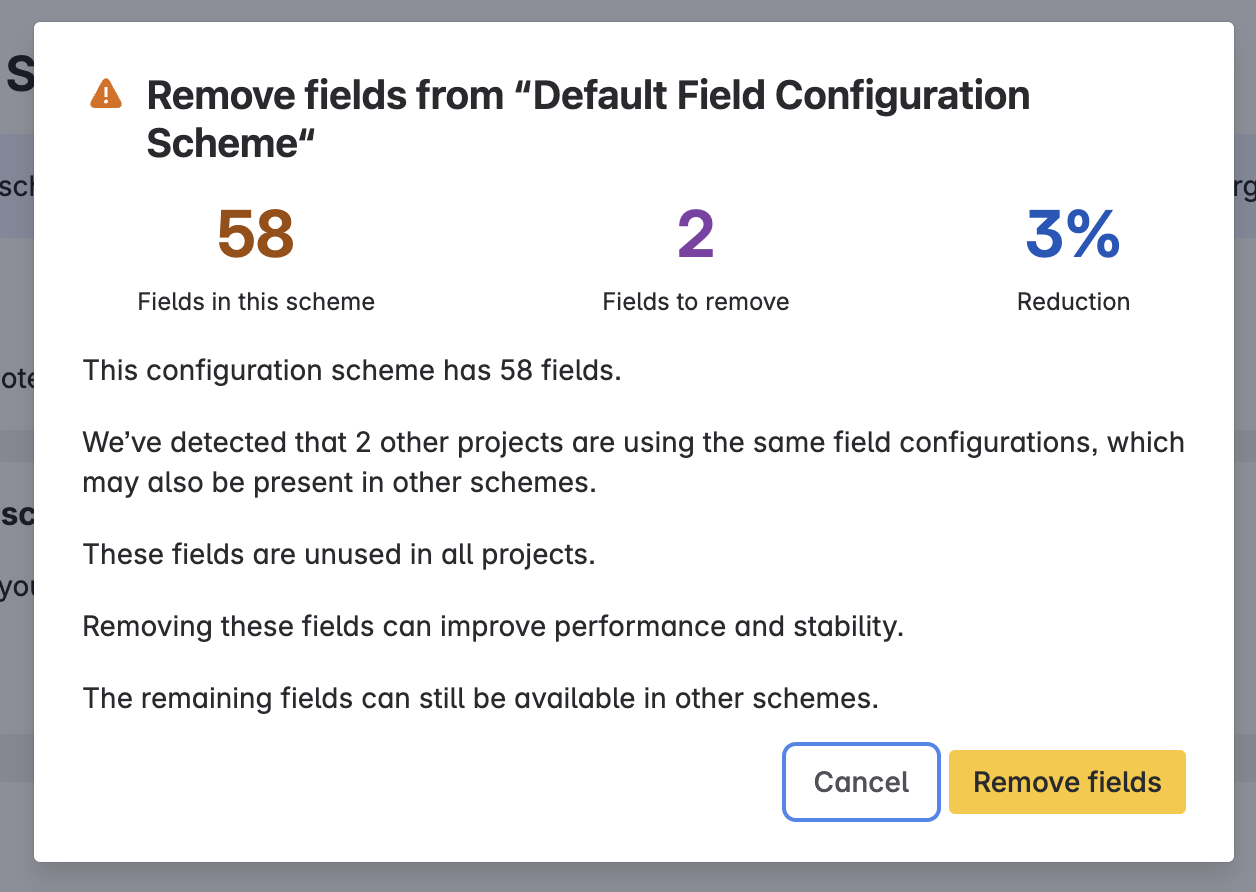Click the Cancel button
This screenshot has width=1256, height=892.
861,782
